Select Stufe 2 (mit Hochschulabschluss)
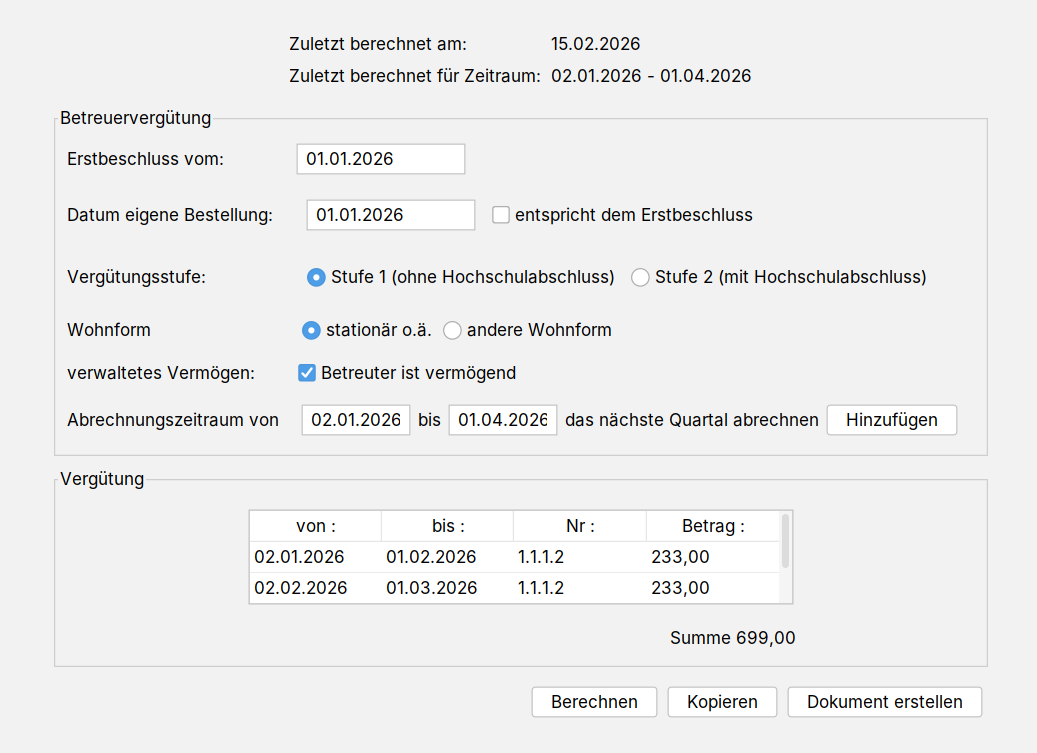 click(640, 277)
